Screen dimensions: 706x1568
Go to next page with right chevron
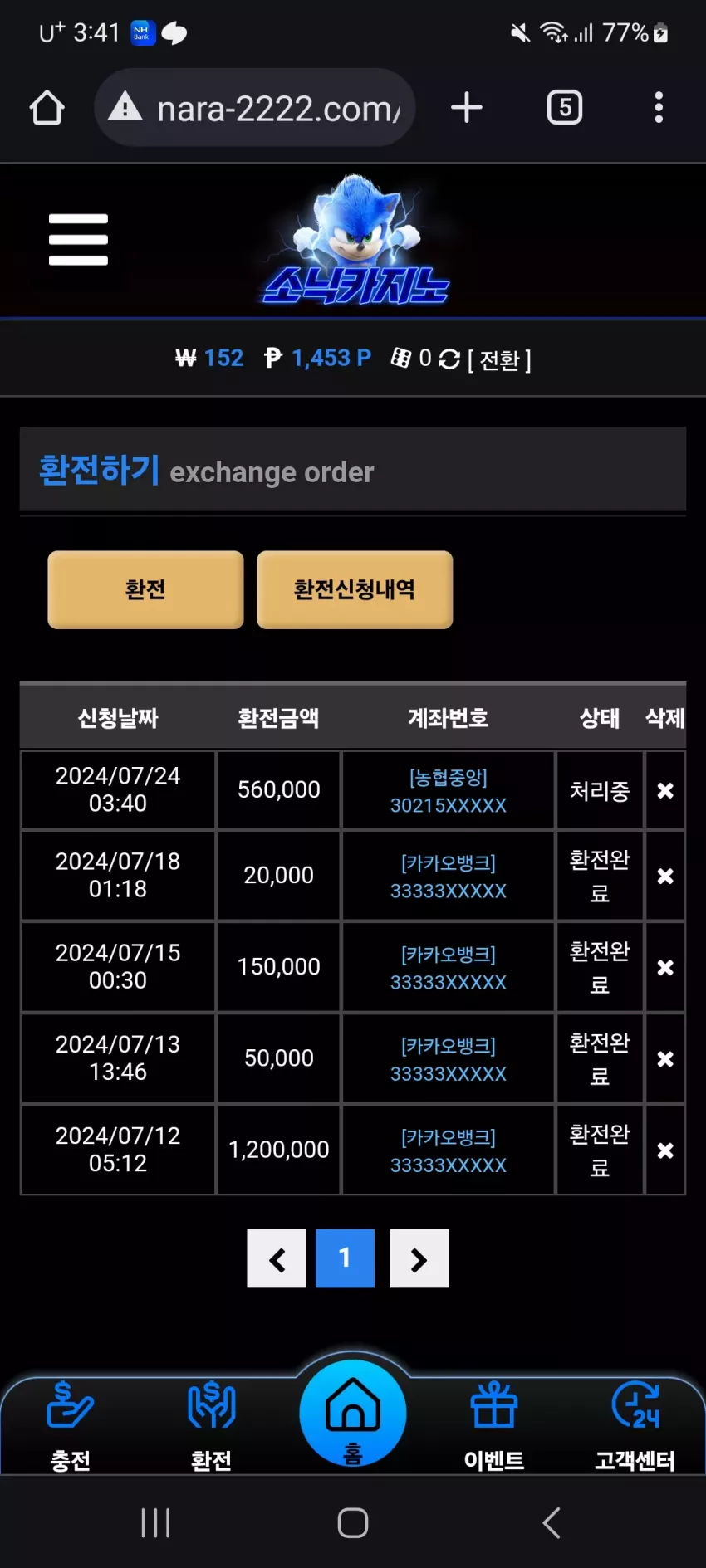click(419, 1258)
